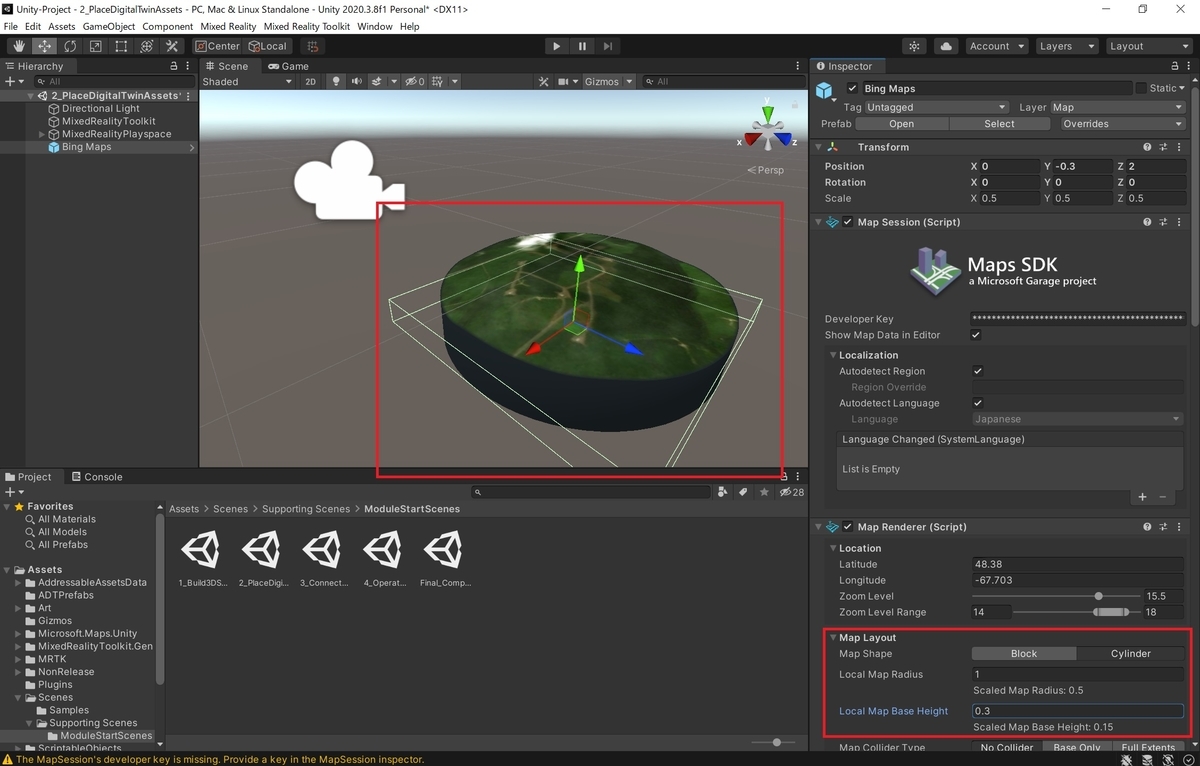Open the Collab services sun icon
Screen dimensions: 1200x766
click(x=915, y=46)
